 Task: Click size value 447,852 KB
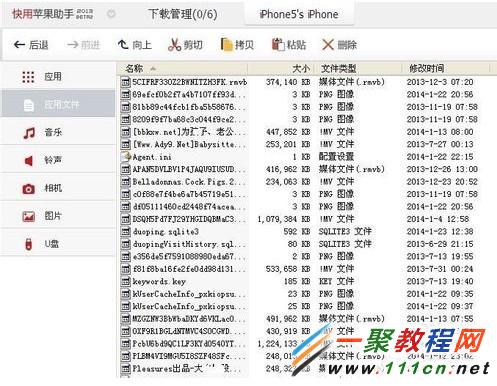(288, 132)
